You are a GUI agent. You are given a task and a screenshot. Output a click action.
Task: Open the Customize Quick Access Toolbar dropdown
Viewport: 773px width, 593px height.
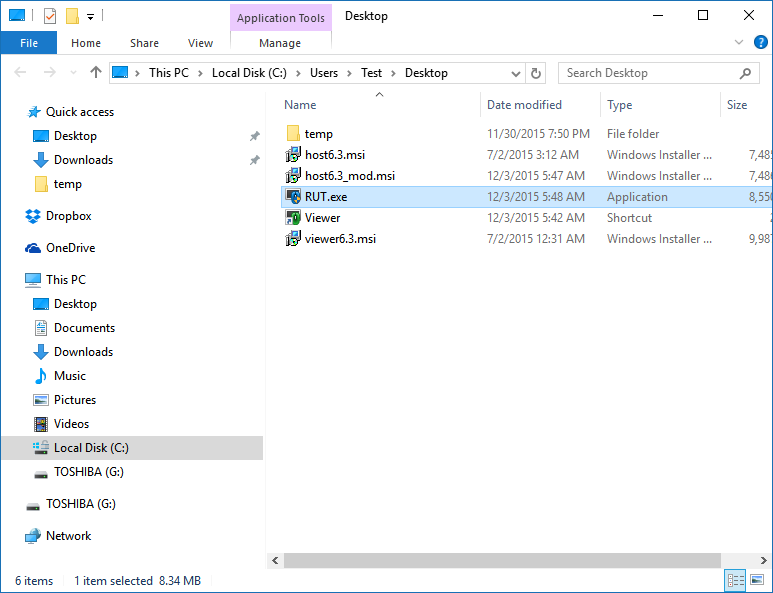point(90,16)
